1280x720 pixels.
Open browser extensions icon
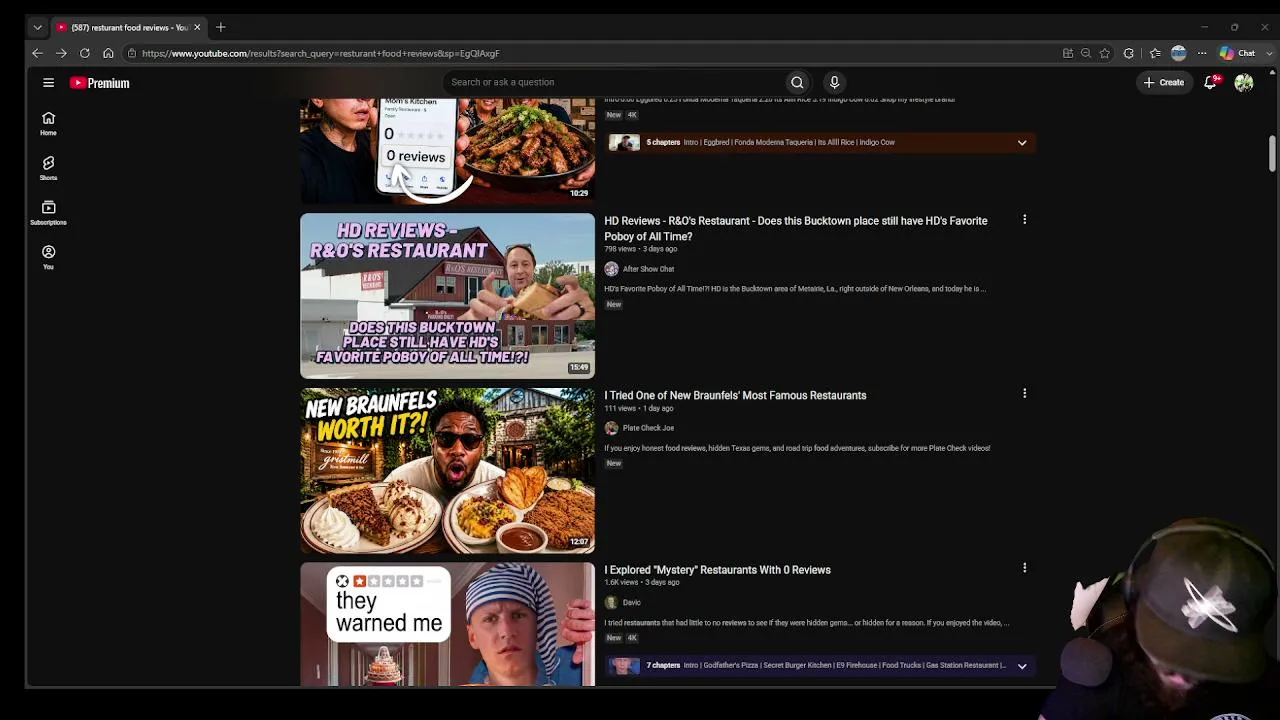[1129, 53]
